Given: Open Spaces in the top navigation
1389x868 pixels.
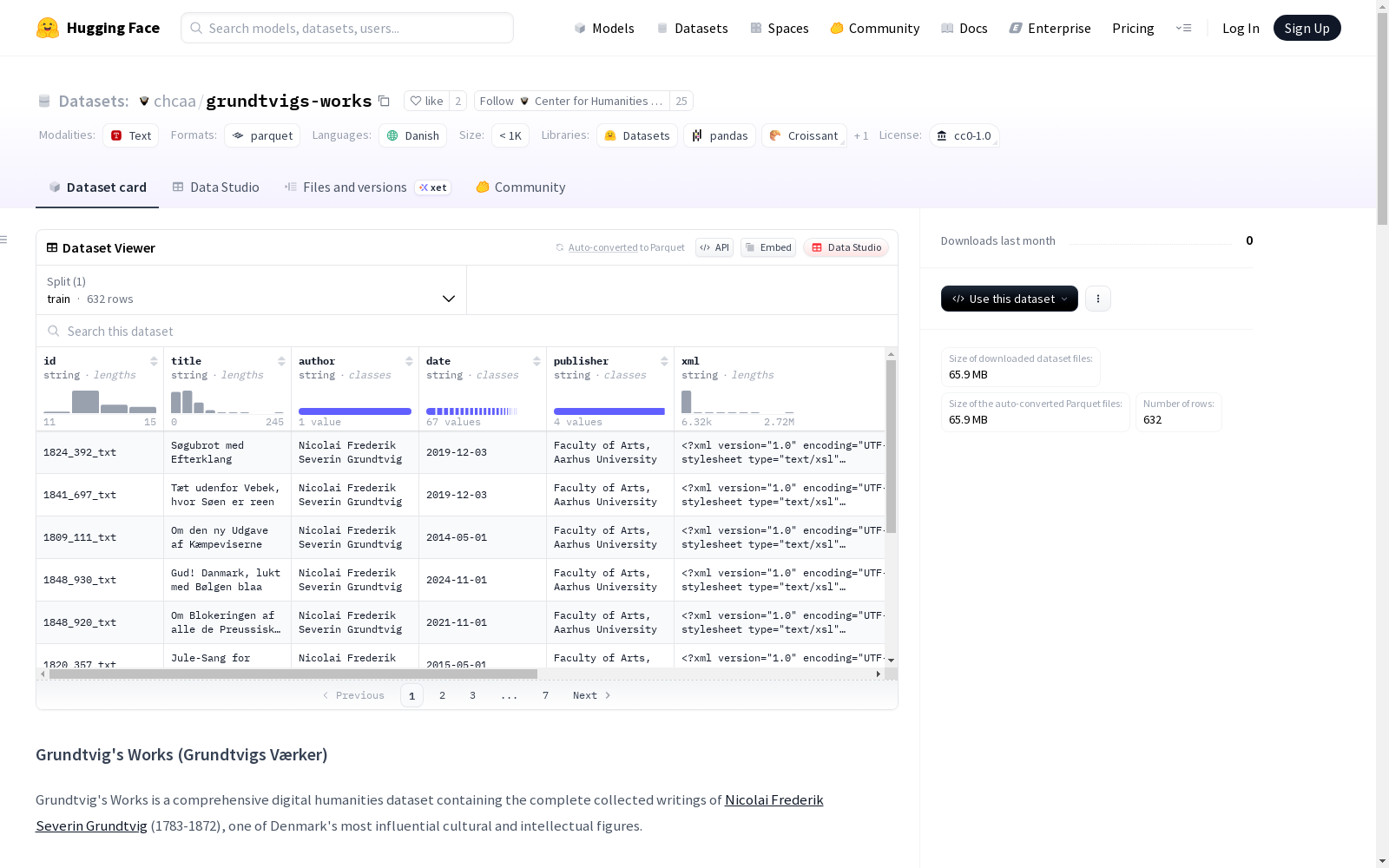Looking at the screenshot, I should coord(780,28).
